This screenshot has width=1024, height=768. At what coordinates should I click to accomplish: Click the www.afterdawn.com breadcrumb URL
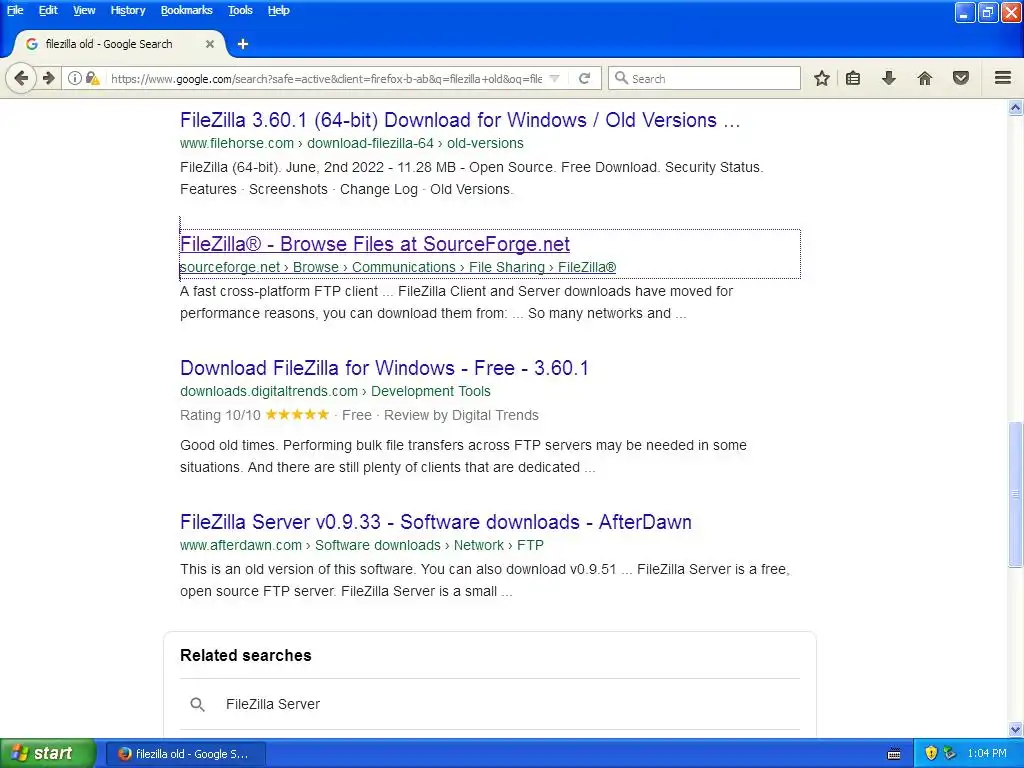(x=362, y=545)
